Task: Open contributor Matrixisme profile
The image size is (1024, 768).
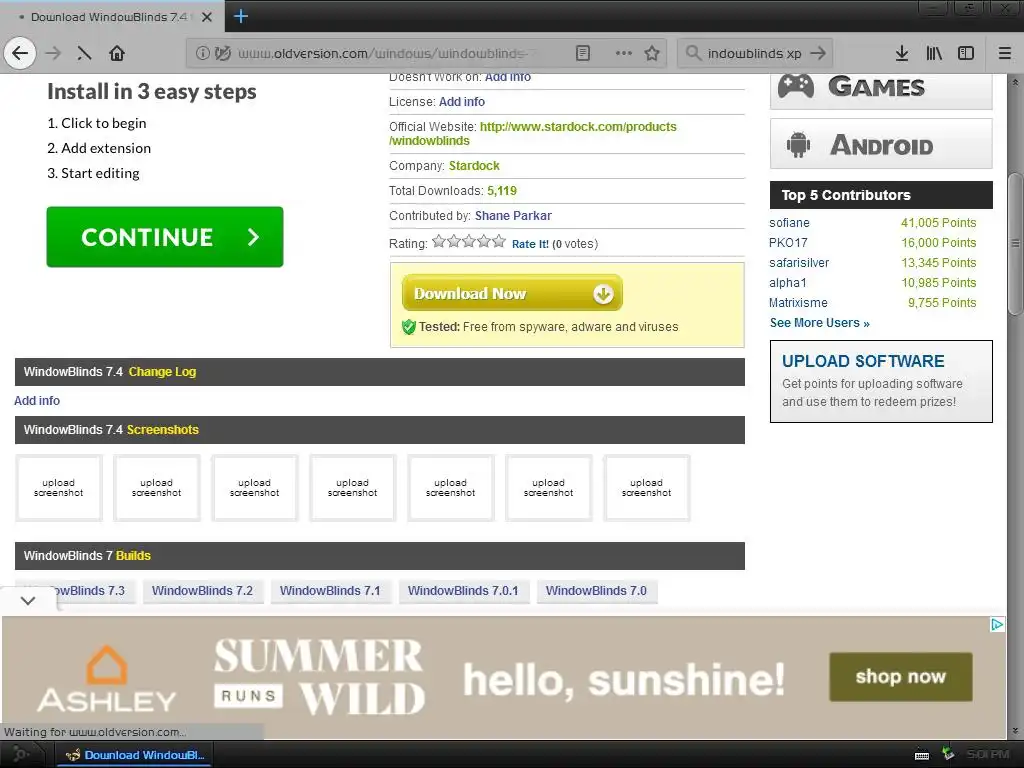Action: point(798,302)
